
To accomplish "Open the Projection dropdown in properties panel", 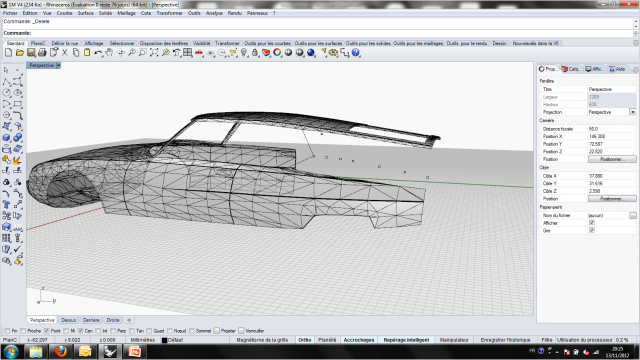I will click(633, 112).
